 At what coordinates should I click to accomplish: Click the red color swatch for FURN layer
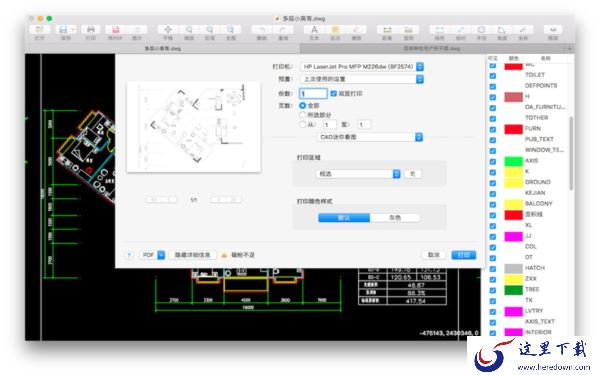(x=513, y=129)
